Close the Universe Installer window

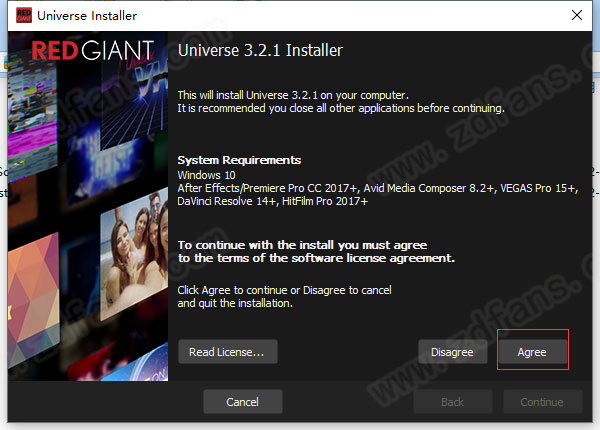(x=577, y=15)
